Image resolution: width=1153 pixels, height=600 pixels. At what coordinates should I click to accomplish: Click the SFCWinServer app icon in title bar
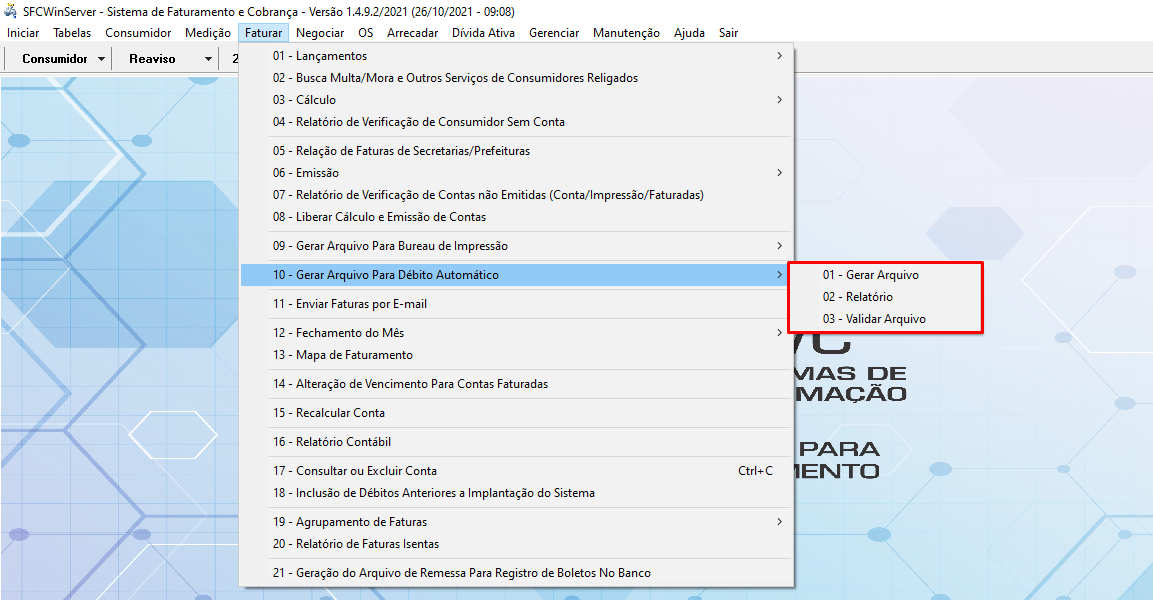[11, 12]
